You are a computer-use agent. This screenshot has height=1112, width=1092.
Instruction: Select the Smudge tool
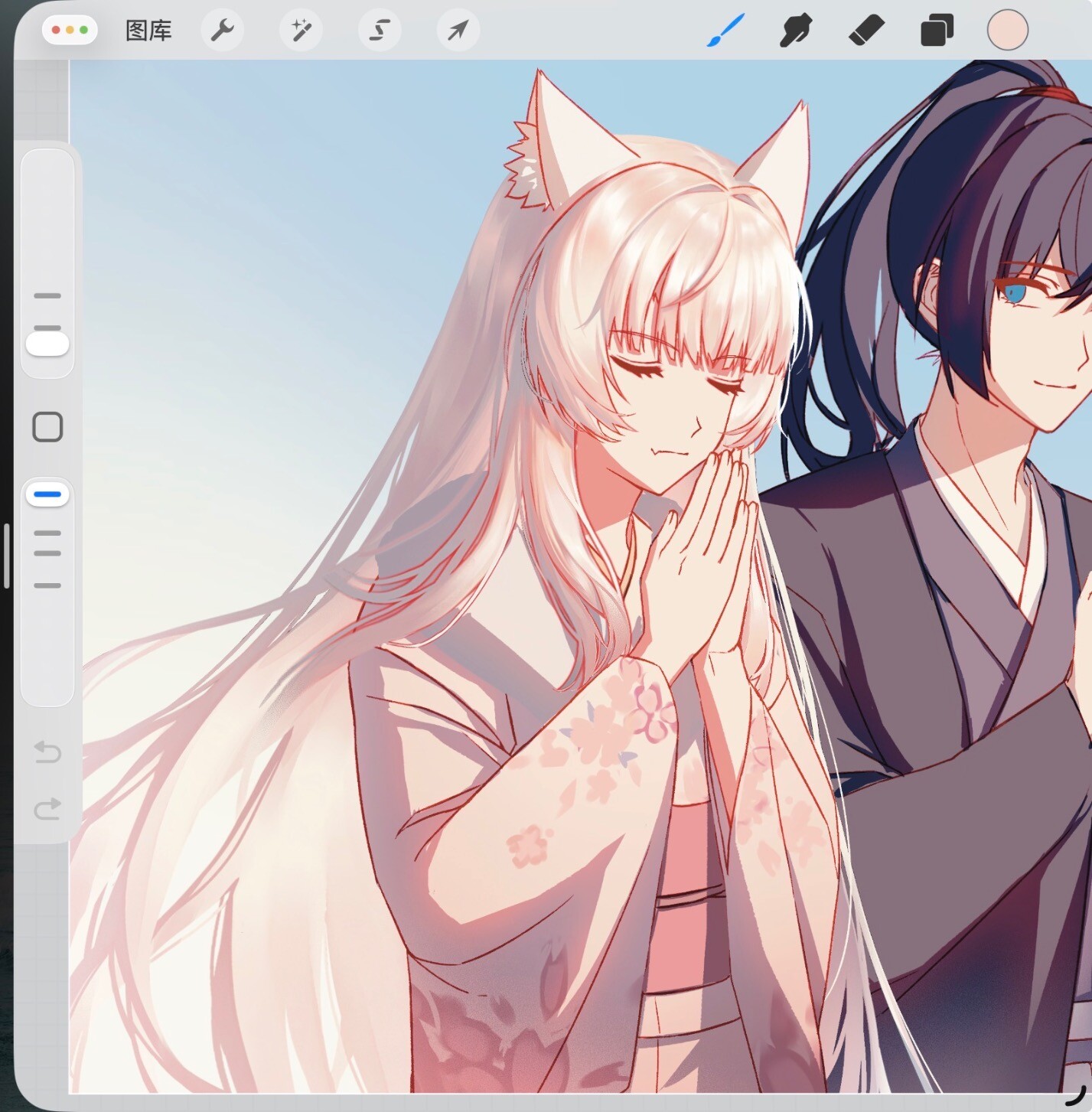pos(795,31)
